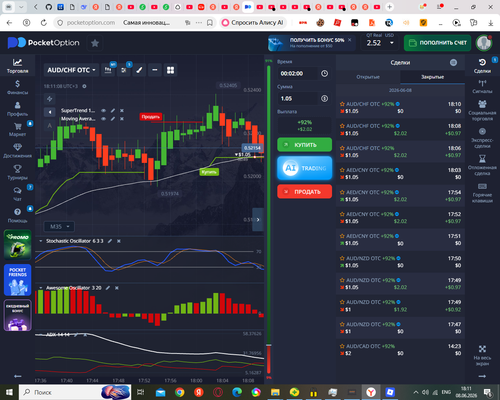The height and width of the screenshot is (400, 500).
Task: Add asset to favorites with star icon
Action: [x=95, y=43]
